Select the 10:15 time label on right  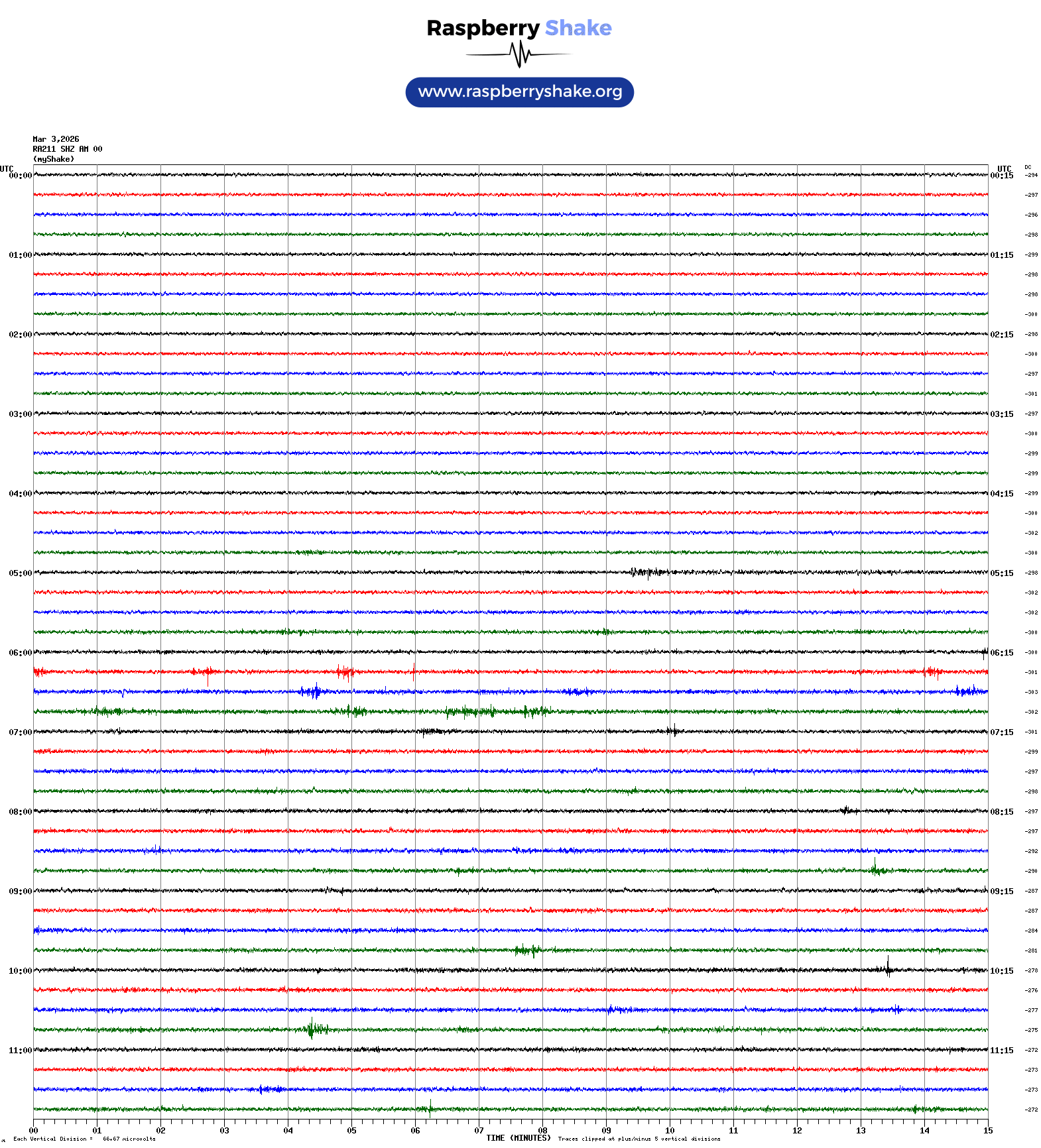[1001, 971]
